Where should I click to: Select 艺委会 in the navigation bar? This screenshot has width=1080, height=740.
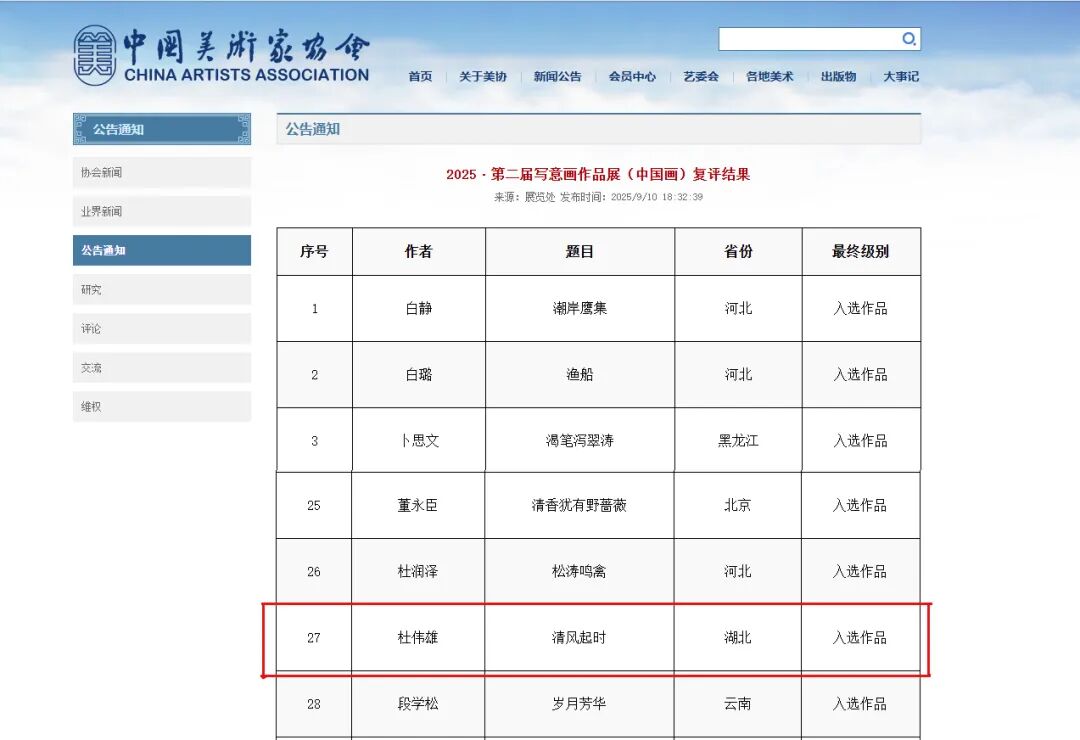(x=701, y=77)
